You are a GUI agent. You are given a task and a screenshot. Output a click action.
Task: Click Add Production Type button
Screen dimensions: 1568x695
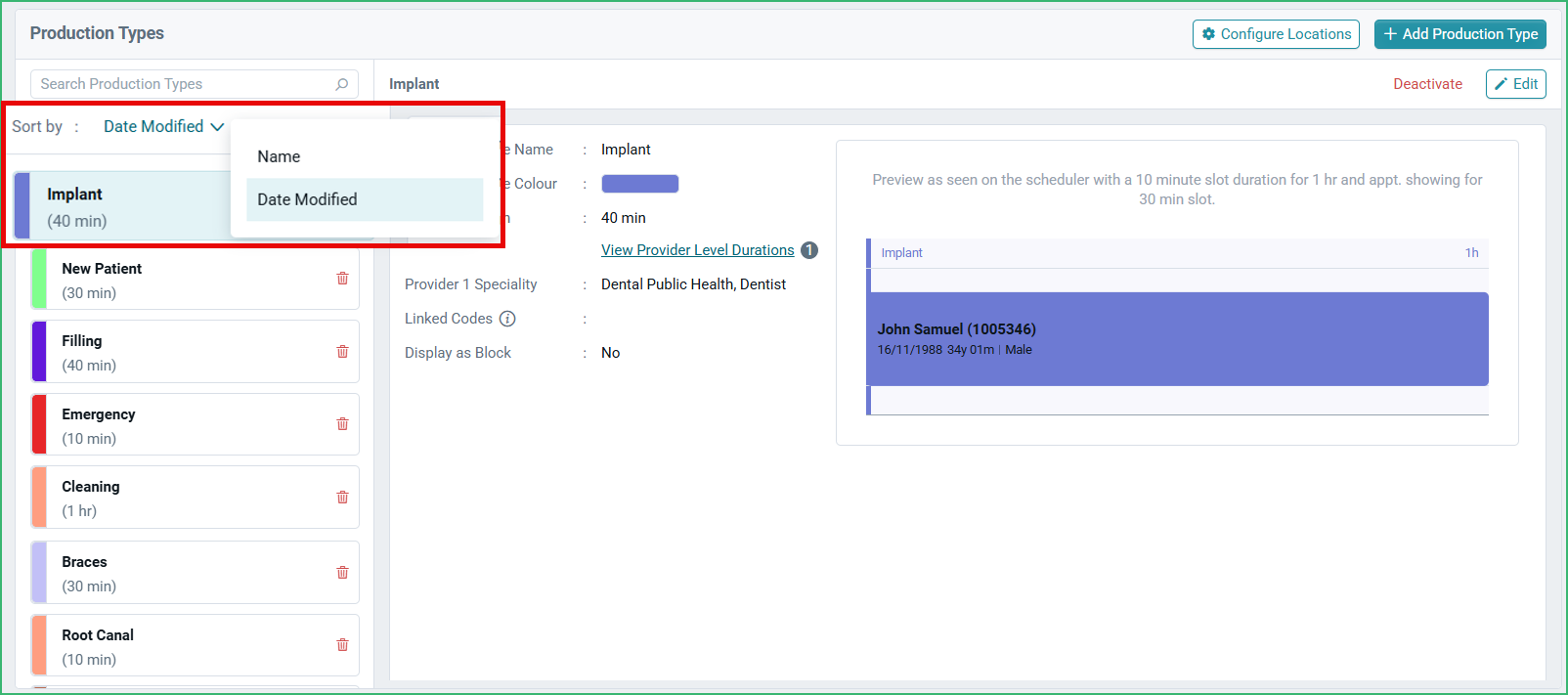coord(1459,34)
